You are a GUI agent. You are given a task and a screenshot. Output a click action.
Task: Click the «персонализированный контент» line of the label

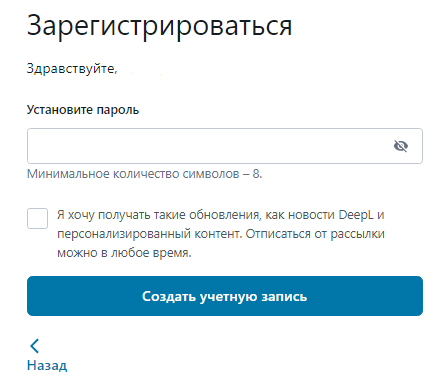[148, 234]
